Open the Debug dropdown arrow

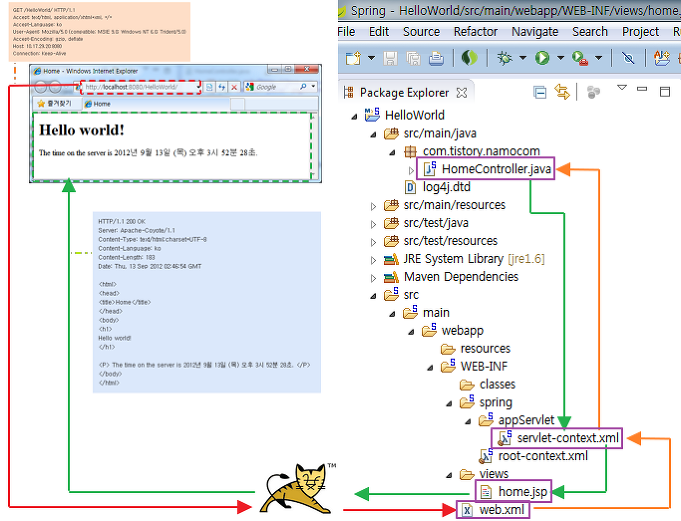[x=523, y=58]
